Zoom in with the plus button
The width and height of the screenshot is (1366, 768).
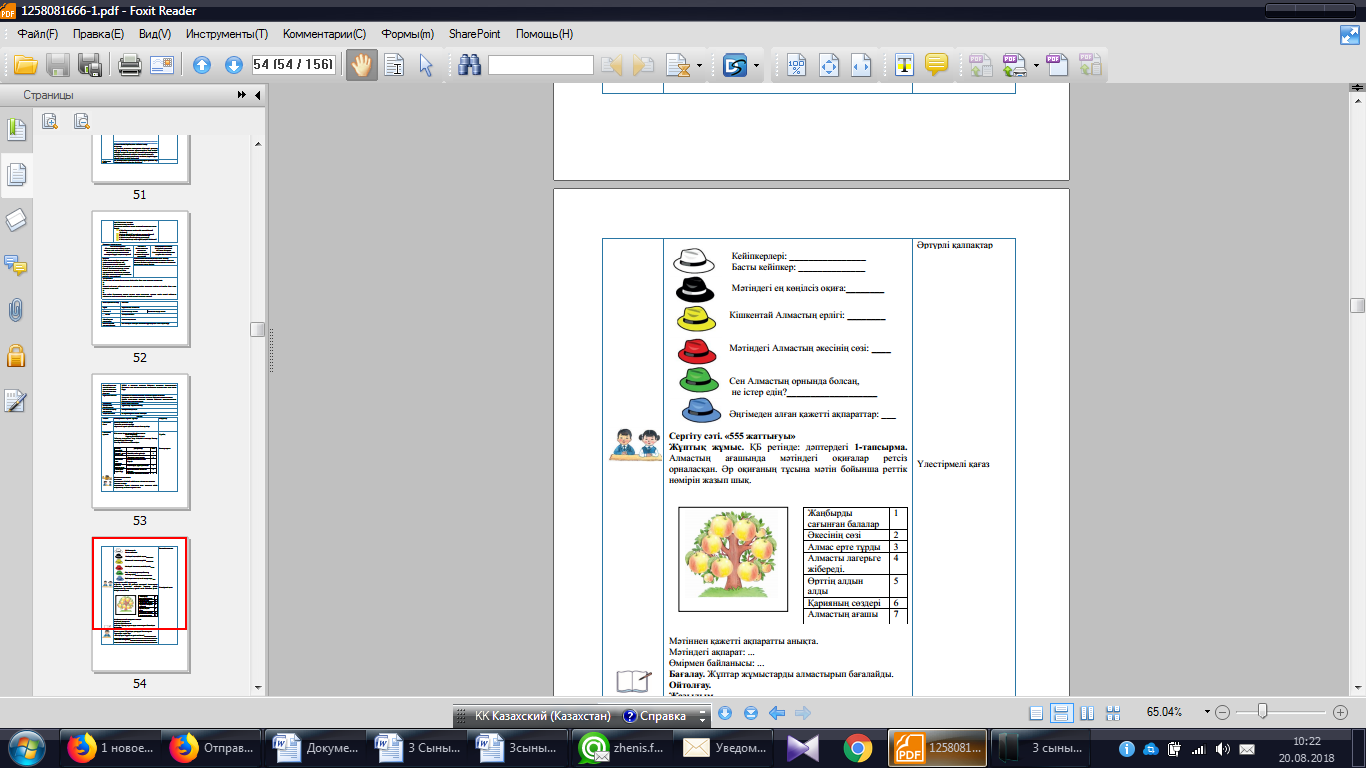click(x=1341, y=713)
